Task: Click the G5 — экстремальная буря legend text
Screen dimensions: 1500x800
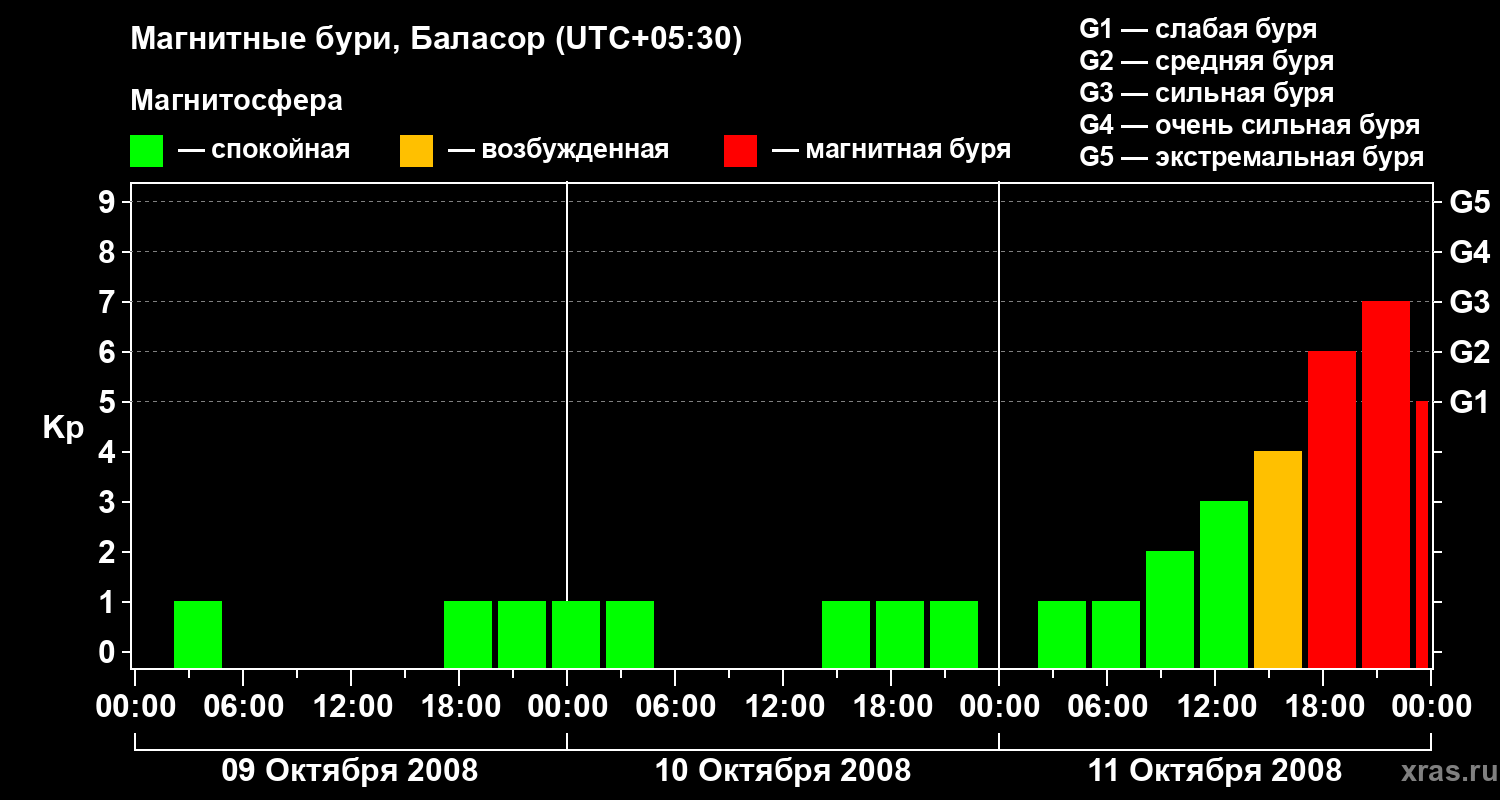Action: tap(1252, 157)
